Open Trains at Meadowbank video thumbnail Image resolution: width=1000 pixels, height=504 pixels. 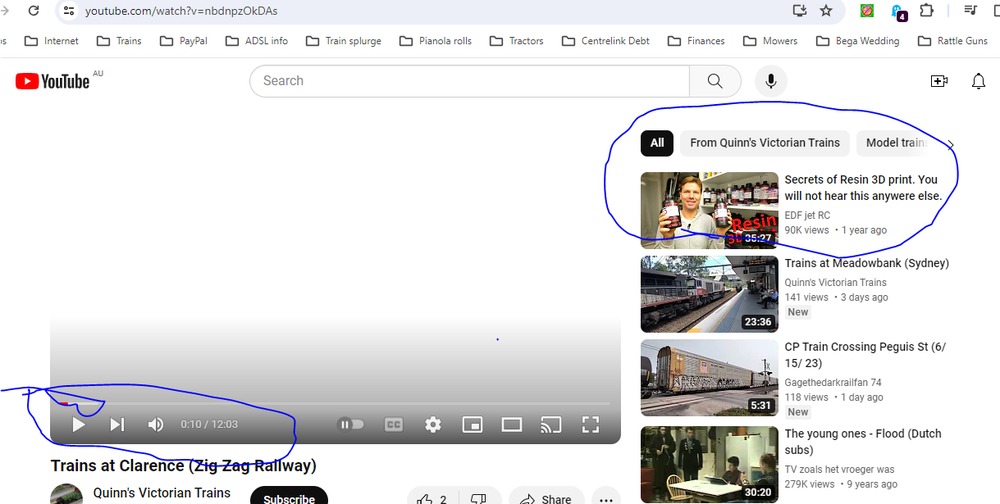[709, 294]
